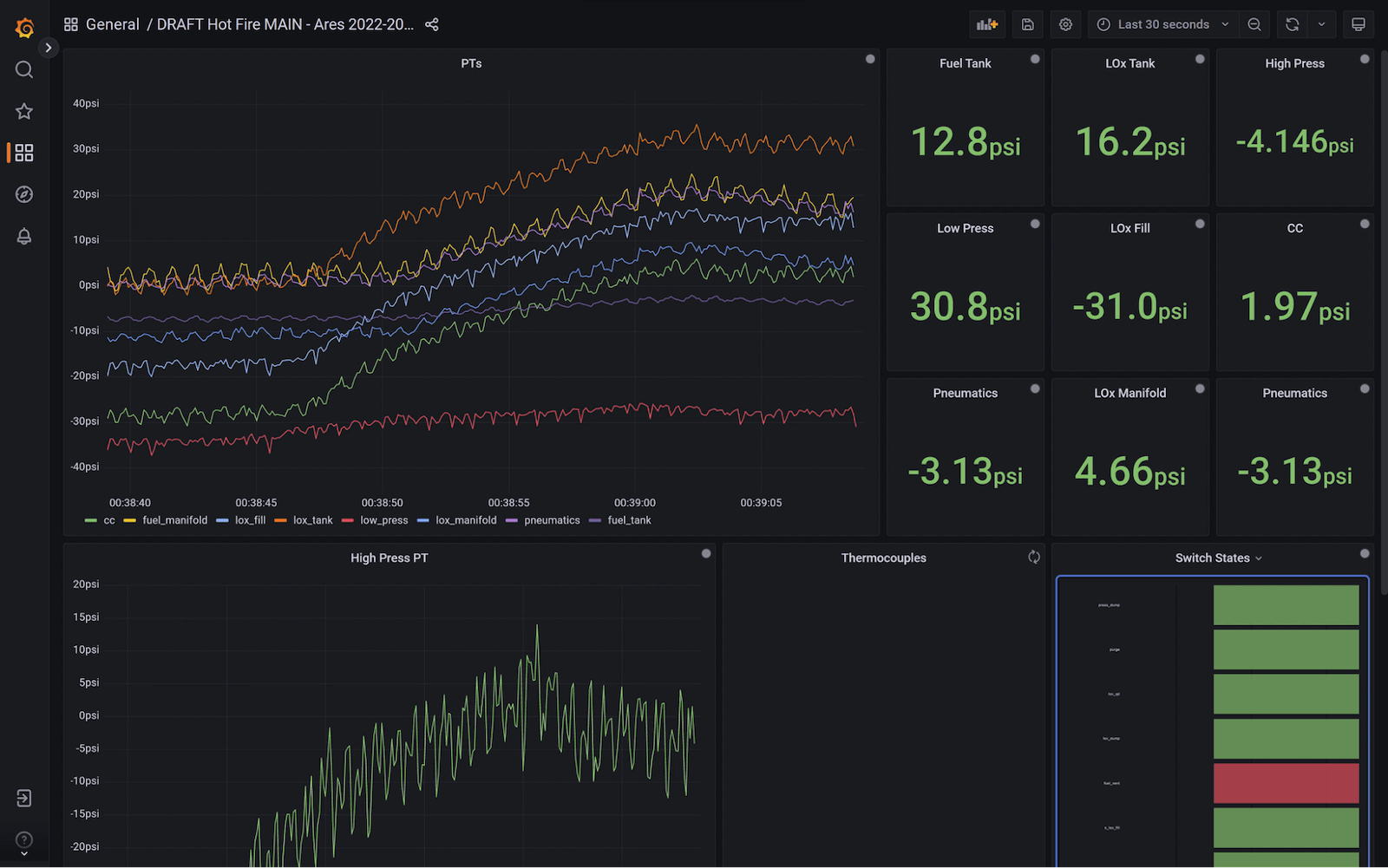Screen dimensions: 1388x868
Task: Hide the cc series in PTs legend
Action: tap(108, 520)
